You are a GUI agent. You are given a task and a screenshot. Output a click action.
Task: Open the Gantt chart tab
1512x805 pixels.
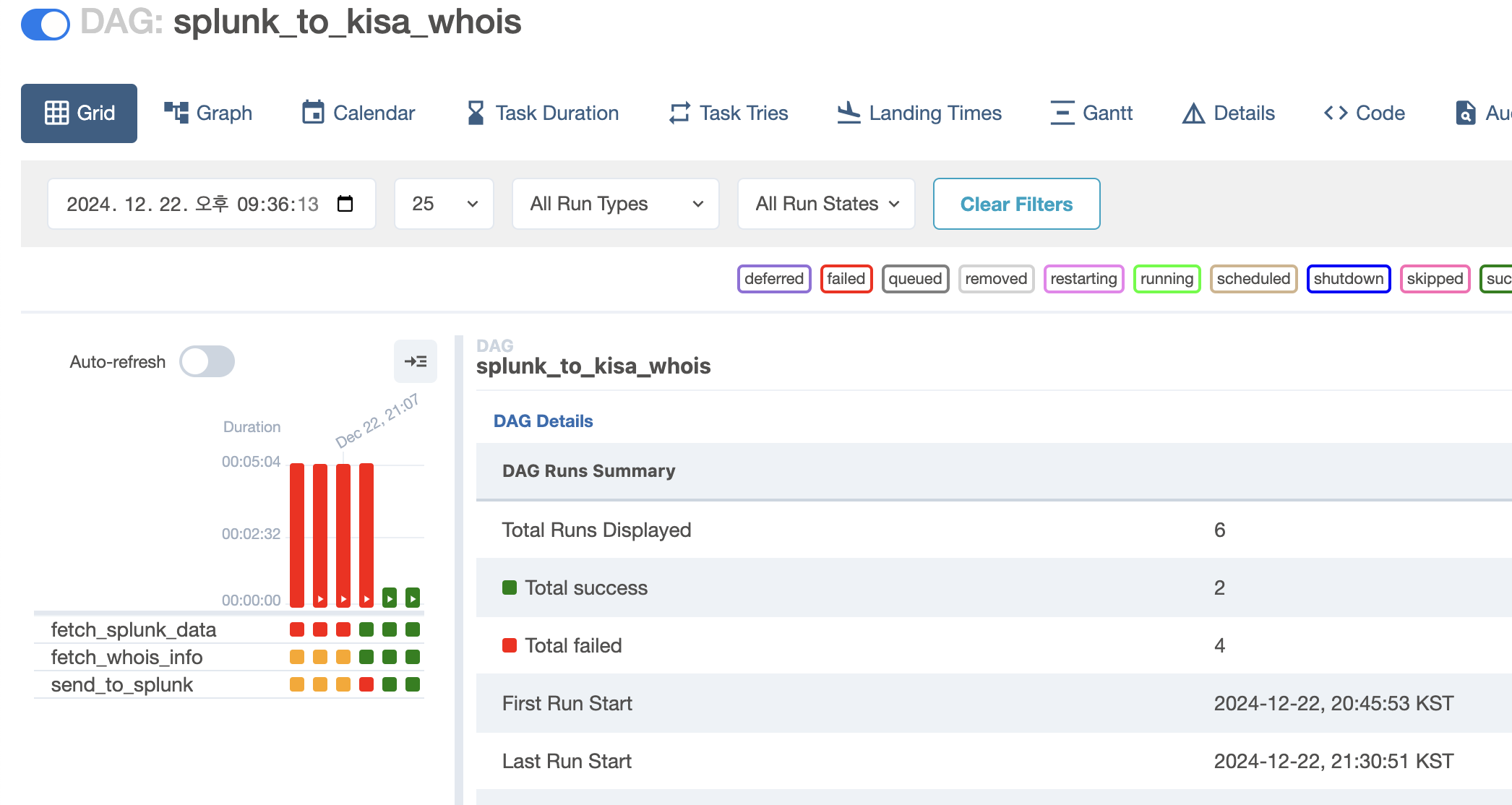[x=1091, y=113]
